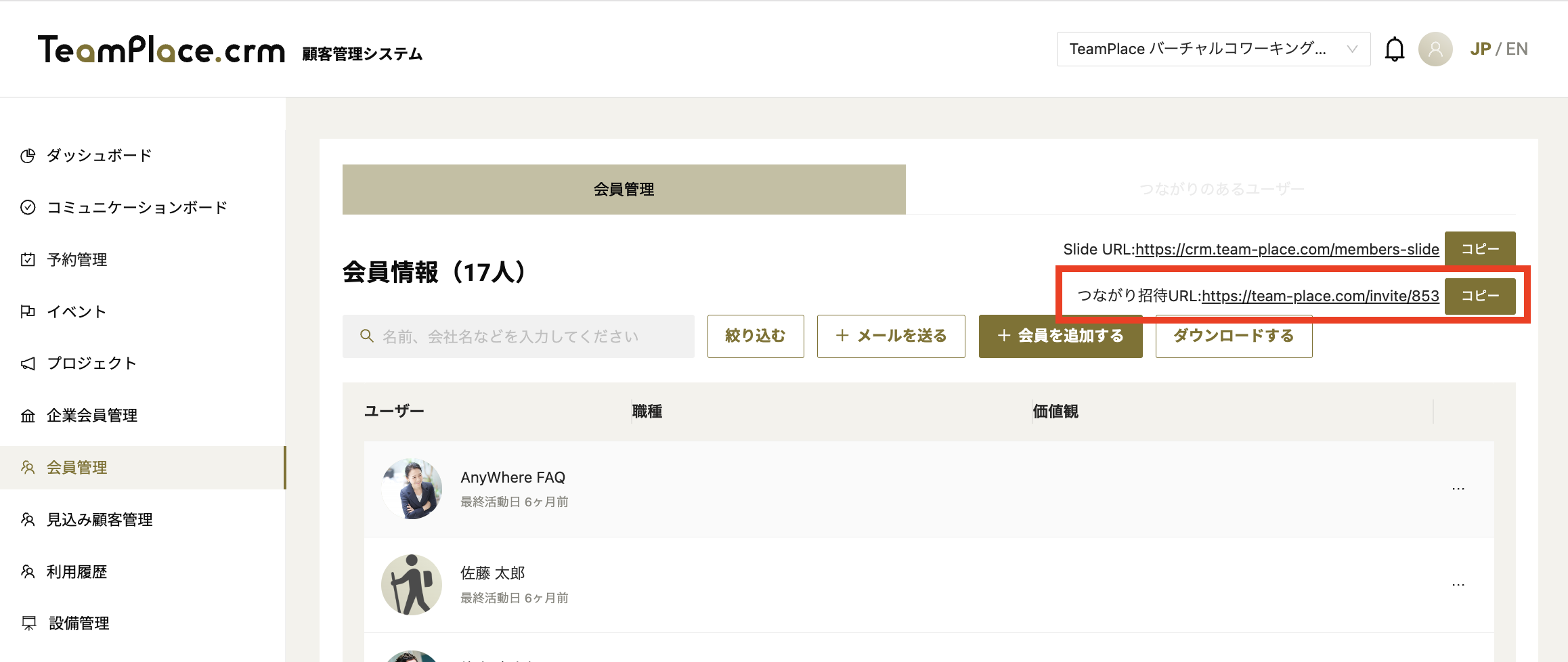Click the ダウンロードする button
Screen dimensions: 1568x662
1234,336
